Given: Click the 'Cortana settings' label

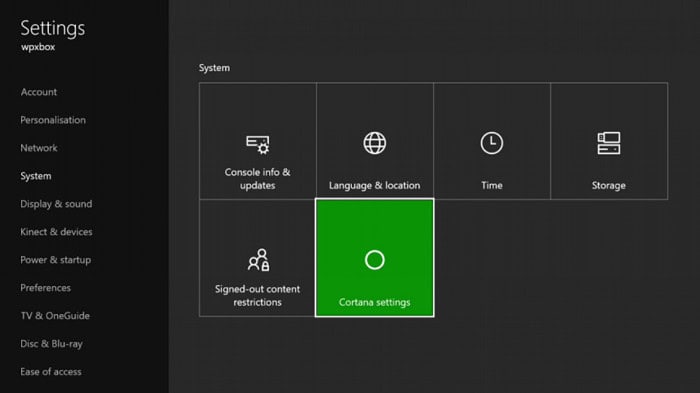Looking at the screenshot, I should pyautogui.click(x=375, y=302).
